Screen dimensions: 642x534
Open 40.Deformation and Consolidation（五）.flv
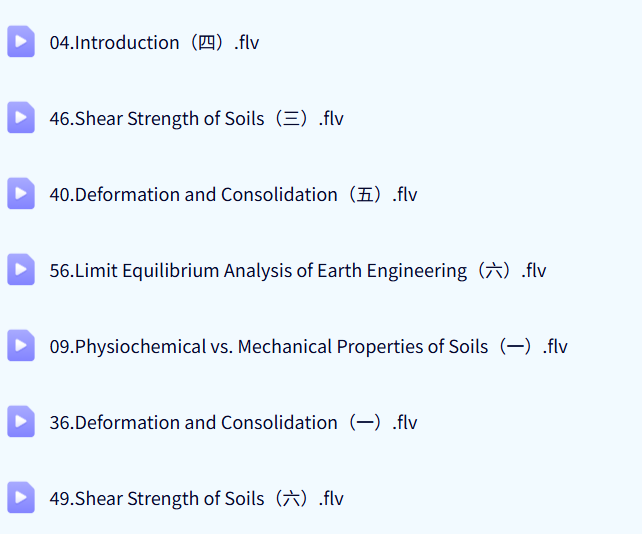pyautogui.click(x=233, y=195)
